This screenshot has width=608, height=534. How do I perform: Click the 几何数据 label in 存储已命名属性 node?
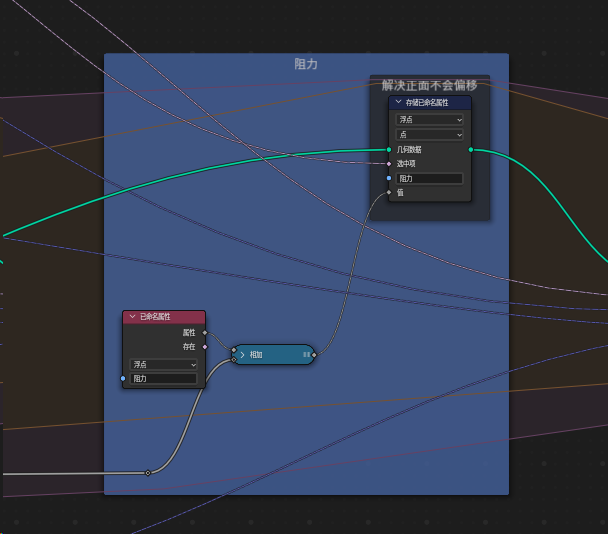409,150
